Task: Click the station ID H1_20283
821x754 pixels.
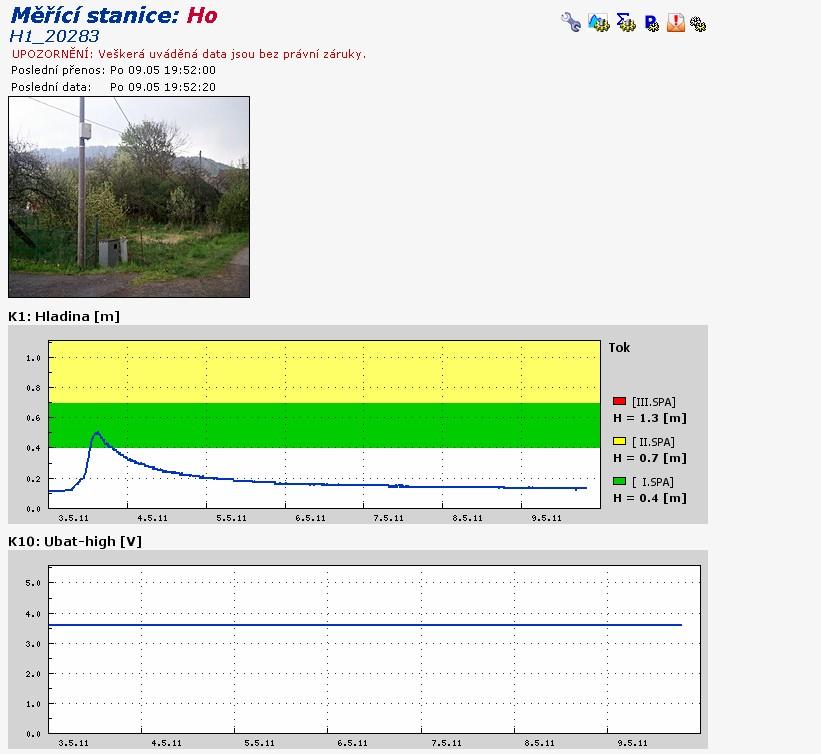Action: 54,36
